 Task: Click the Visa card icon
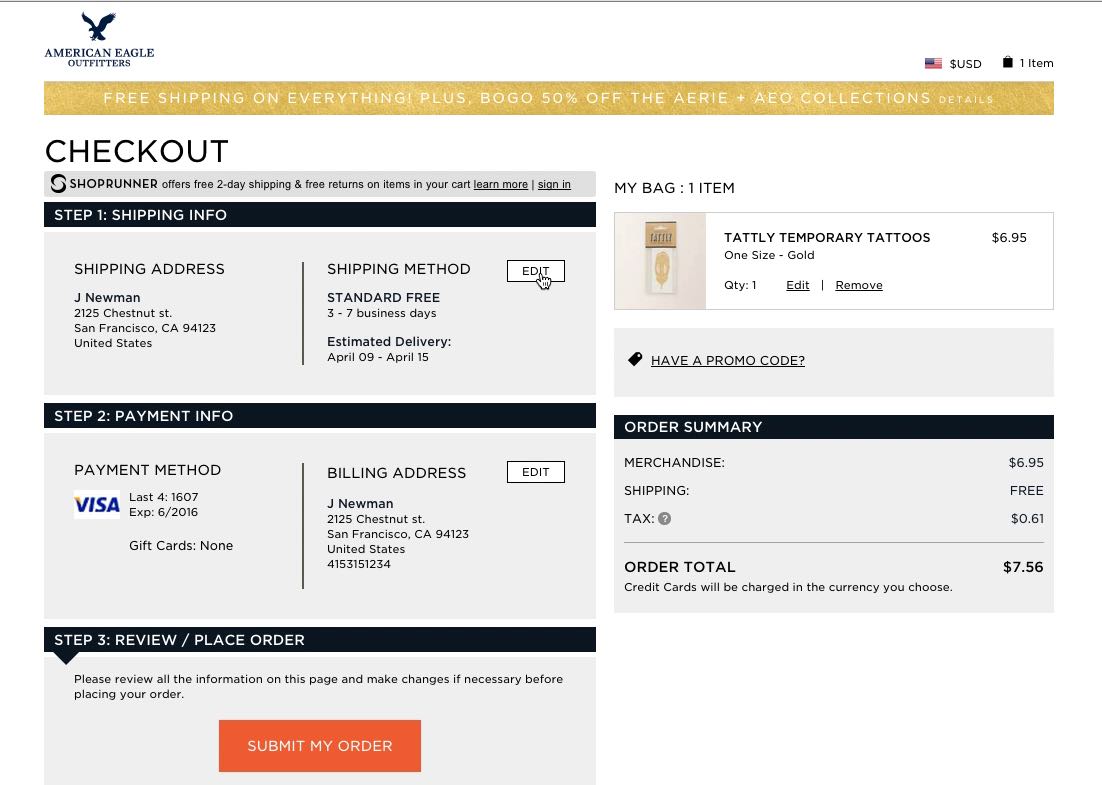click(x=97, y=505)
